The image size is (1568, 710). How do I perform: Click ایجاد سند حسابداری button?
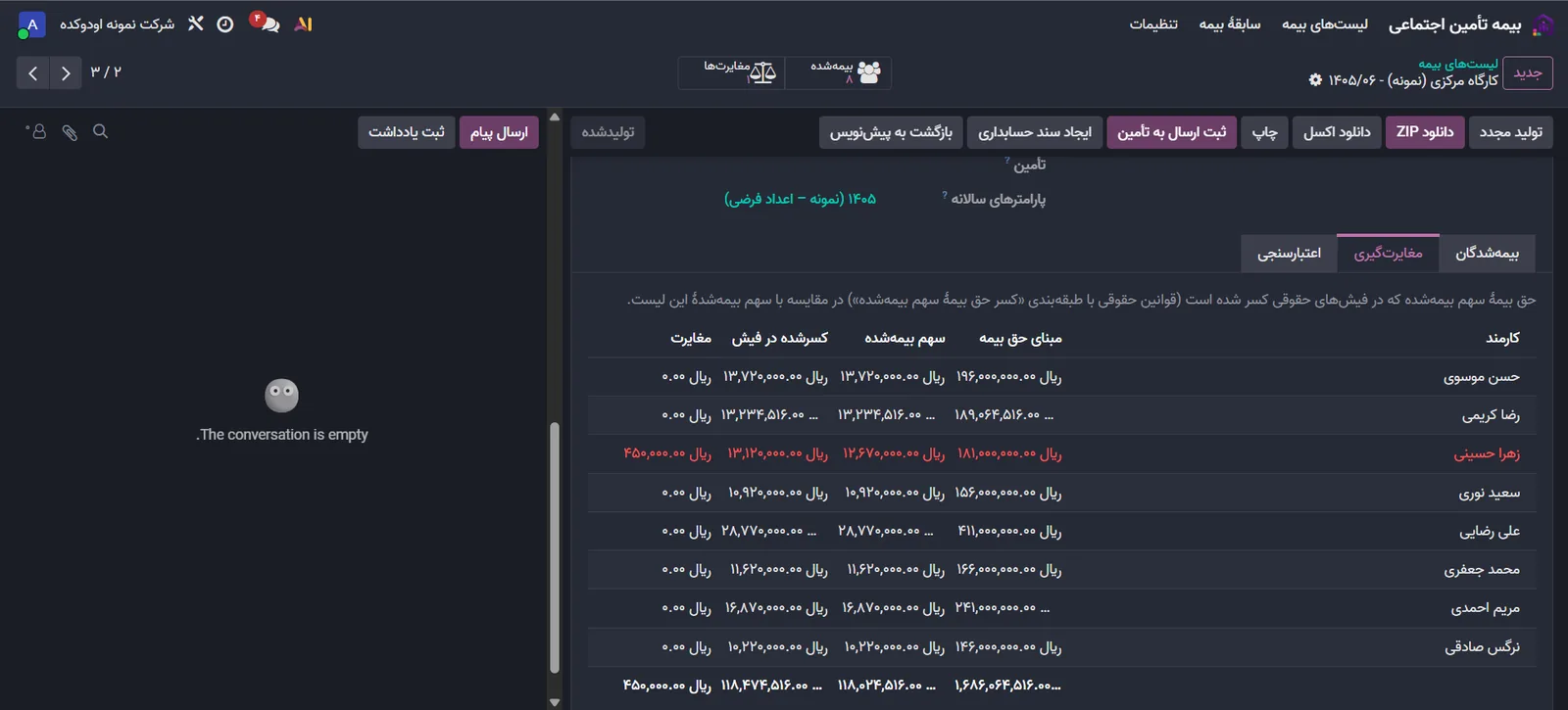[x=1035, y=132]
